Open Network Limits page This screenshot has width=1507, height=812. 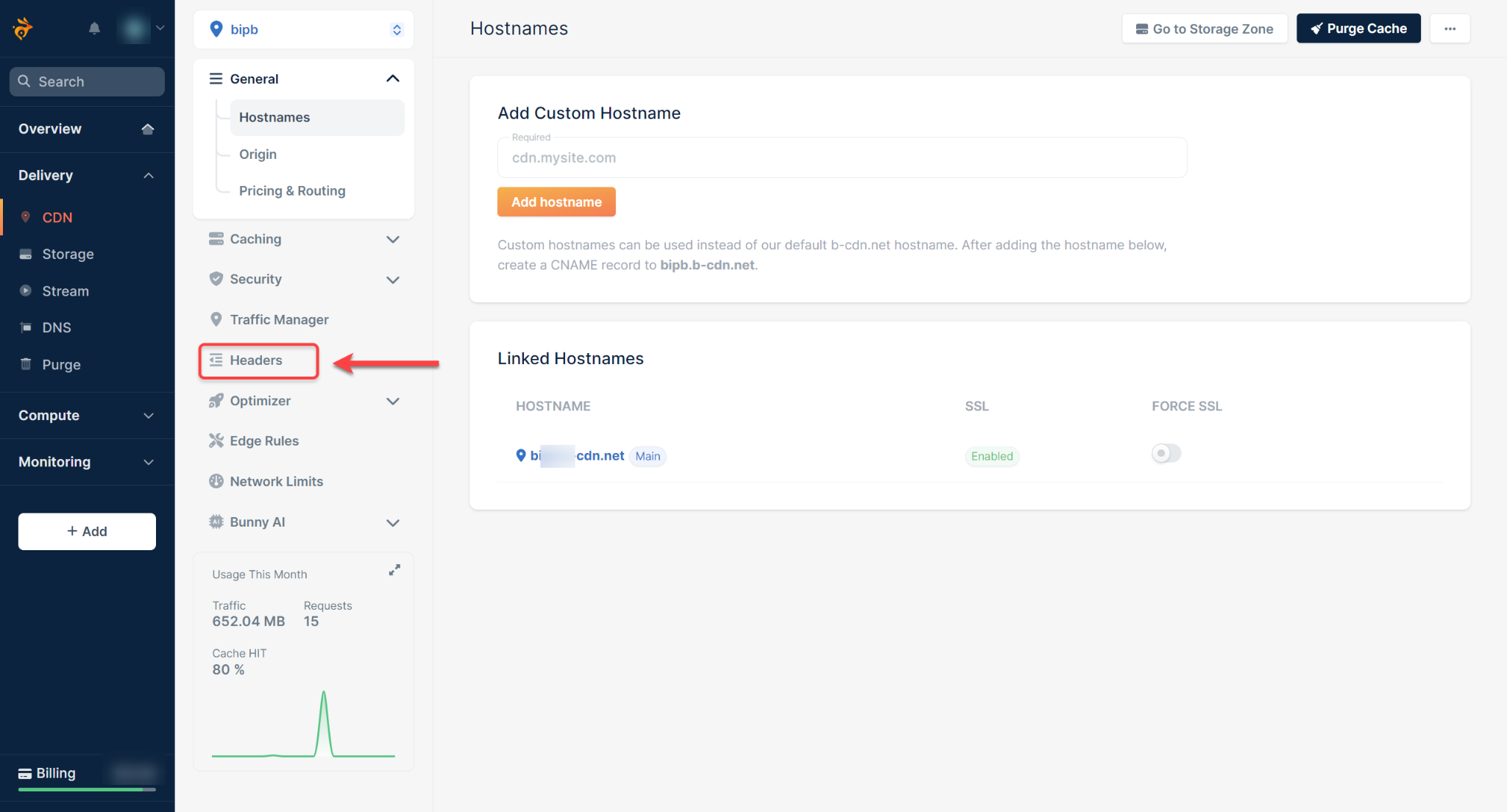point(276,481)
